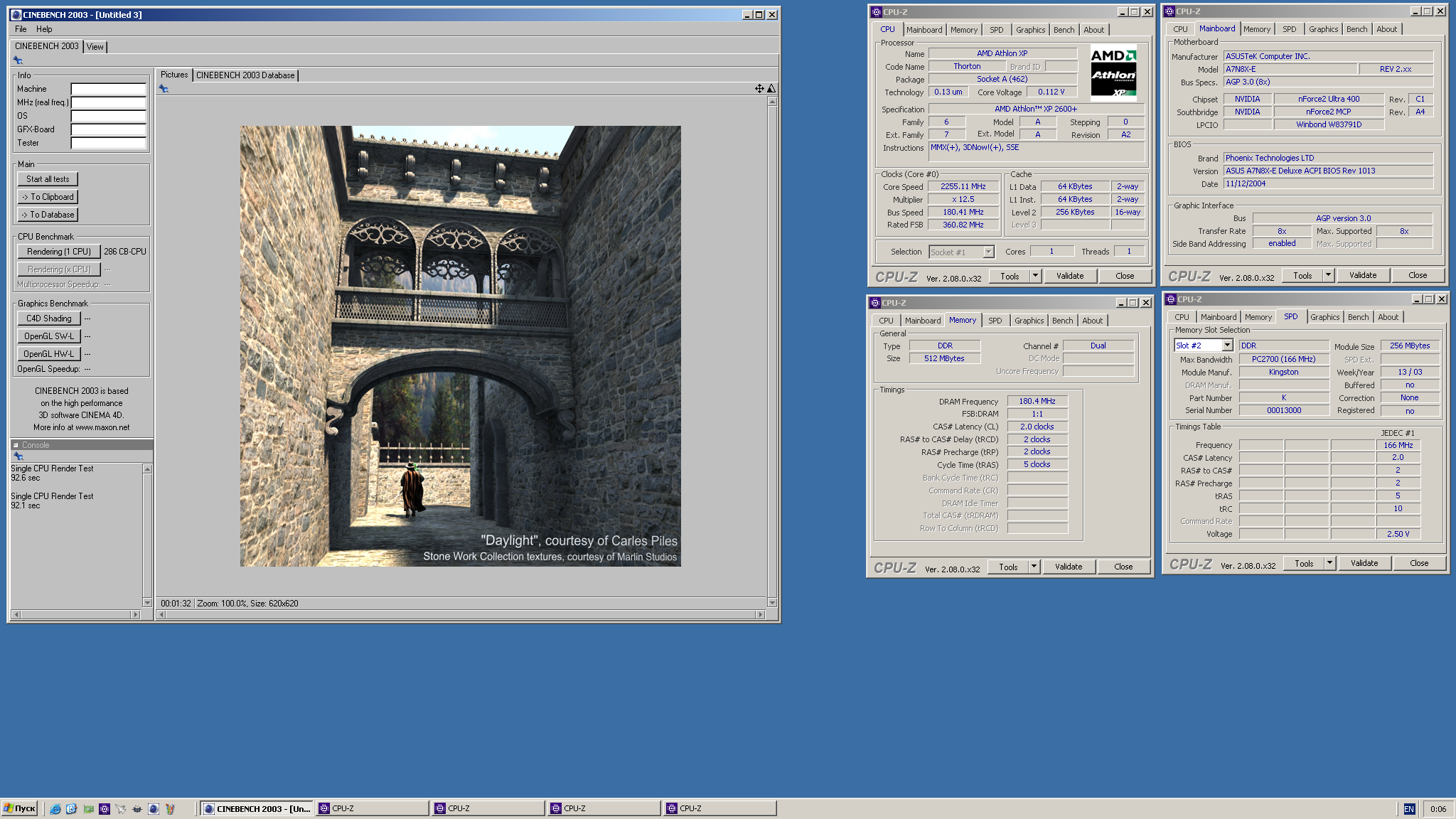1456x819 pixels.
Task: Click the Start all tests button
Action: [48, 179]
